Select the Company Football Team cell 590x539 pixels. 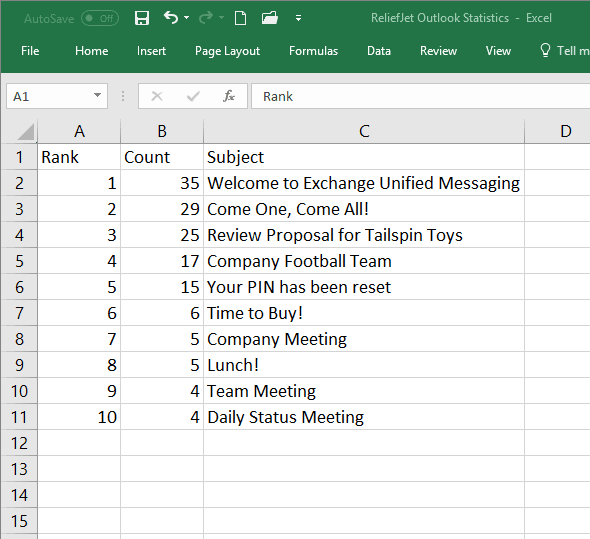click(x=364, y=261)
